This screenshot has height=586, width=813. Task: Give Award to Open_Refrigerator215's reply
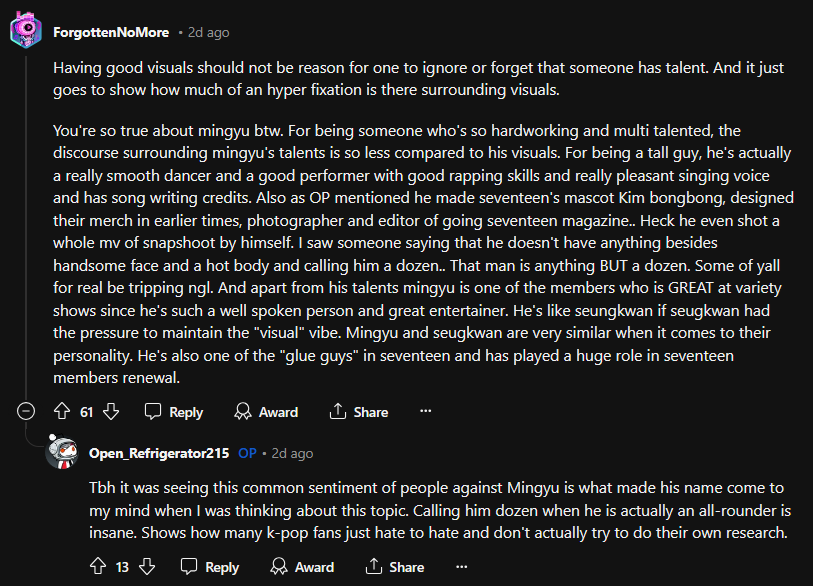pos(302,567)
